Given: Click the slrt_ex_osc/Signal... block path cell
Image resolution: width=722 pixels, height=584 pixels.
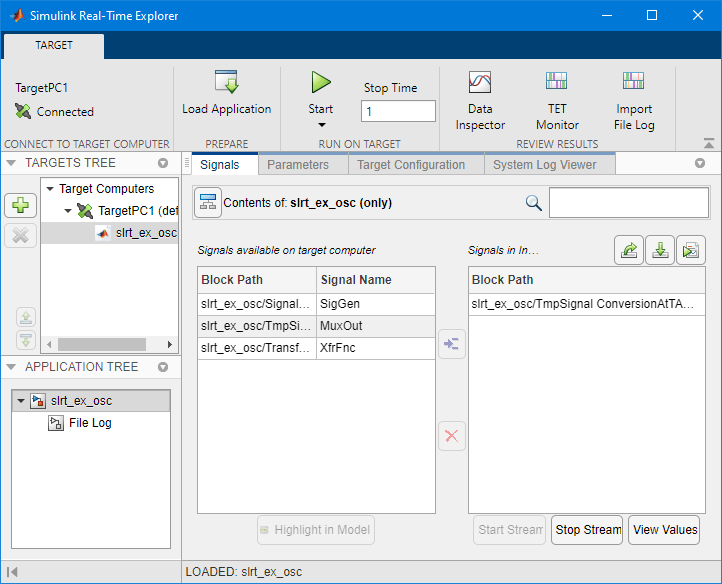Looking at the screenshot, I should tap(256, 304).
